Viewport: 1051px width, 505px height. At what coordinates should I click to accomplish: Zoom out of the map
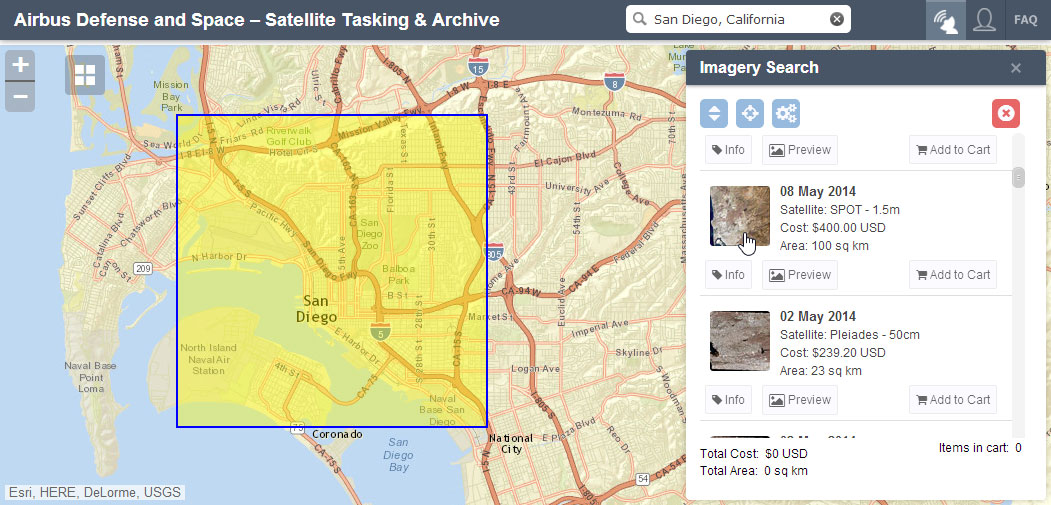point(20,97)
